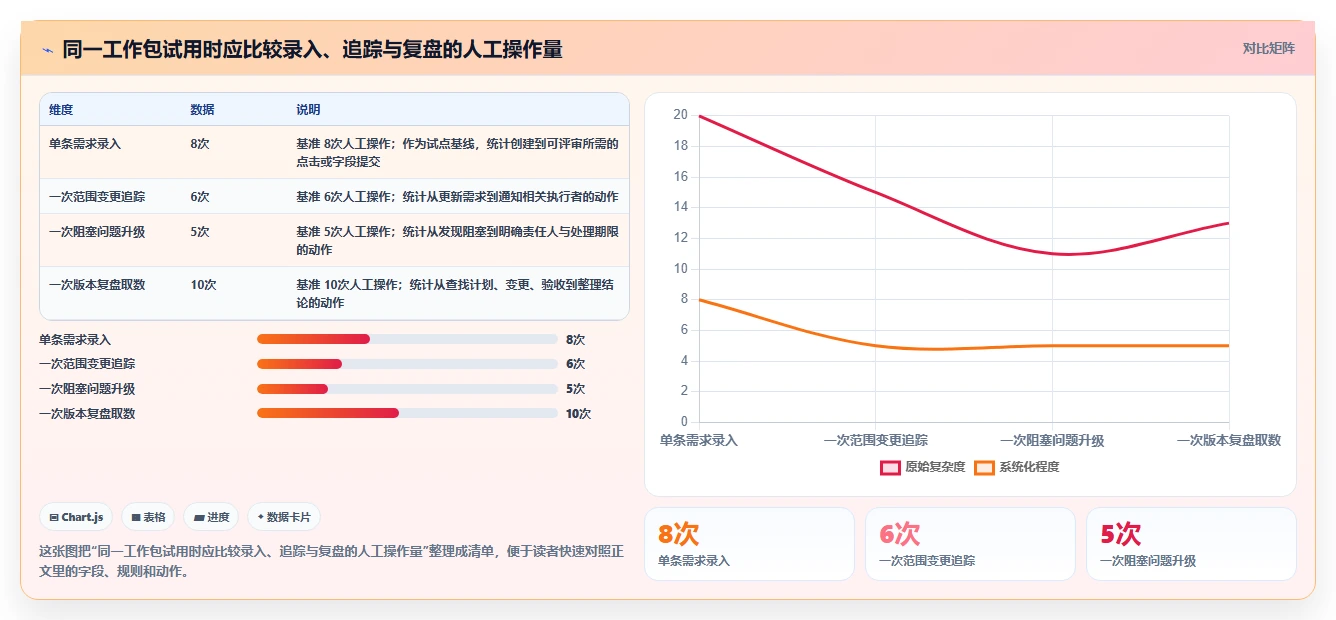Screen dimensions: 1336x620
Task: Click chart x-axis label 单条需求录入
Action: [x=699, y=440]
